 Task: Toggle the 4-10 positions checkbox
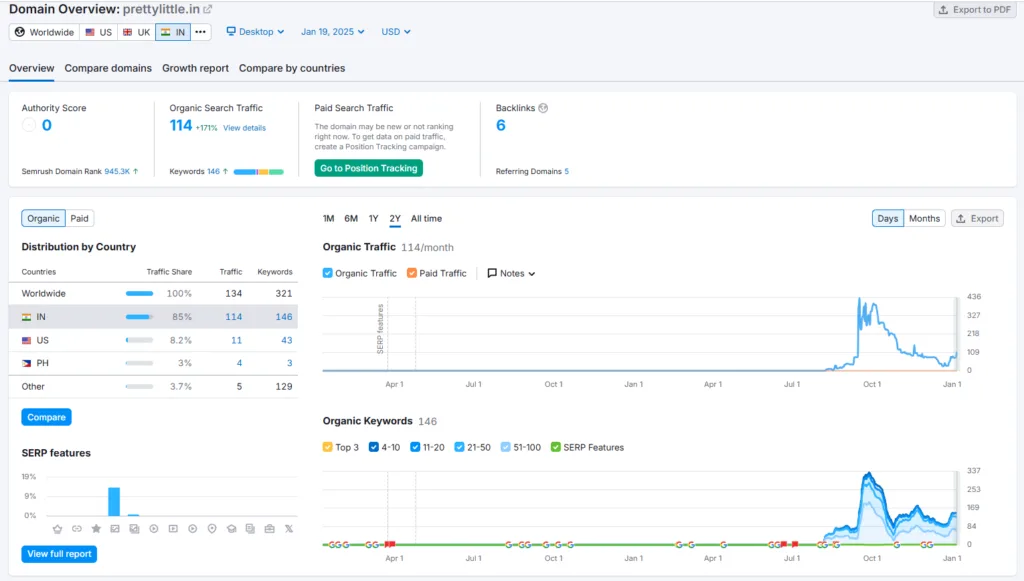point(374,447)
